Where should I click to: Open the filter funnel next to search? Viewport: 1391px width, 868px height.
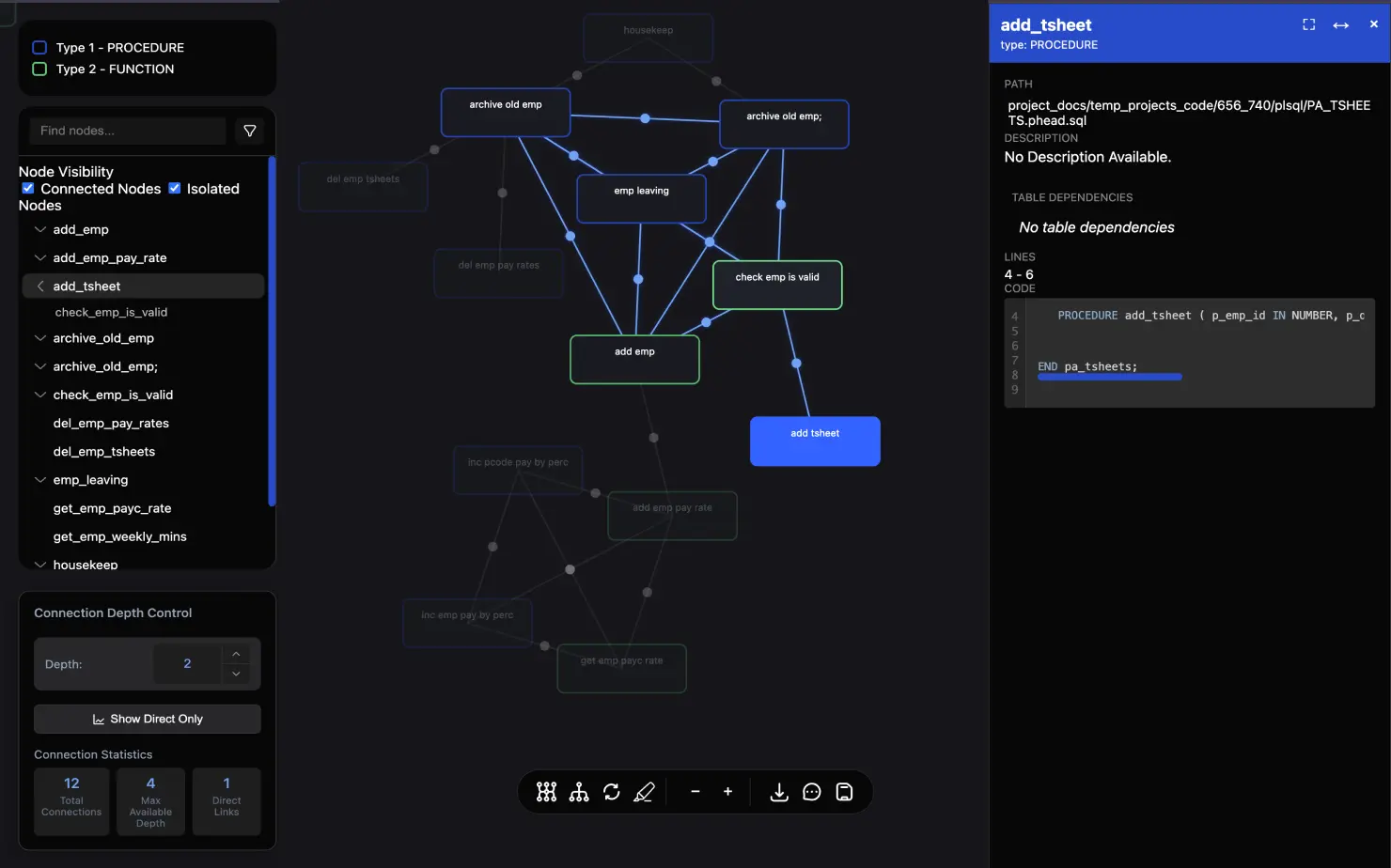click(250, 131)
